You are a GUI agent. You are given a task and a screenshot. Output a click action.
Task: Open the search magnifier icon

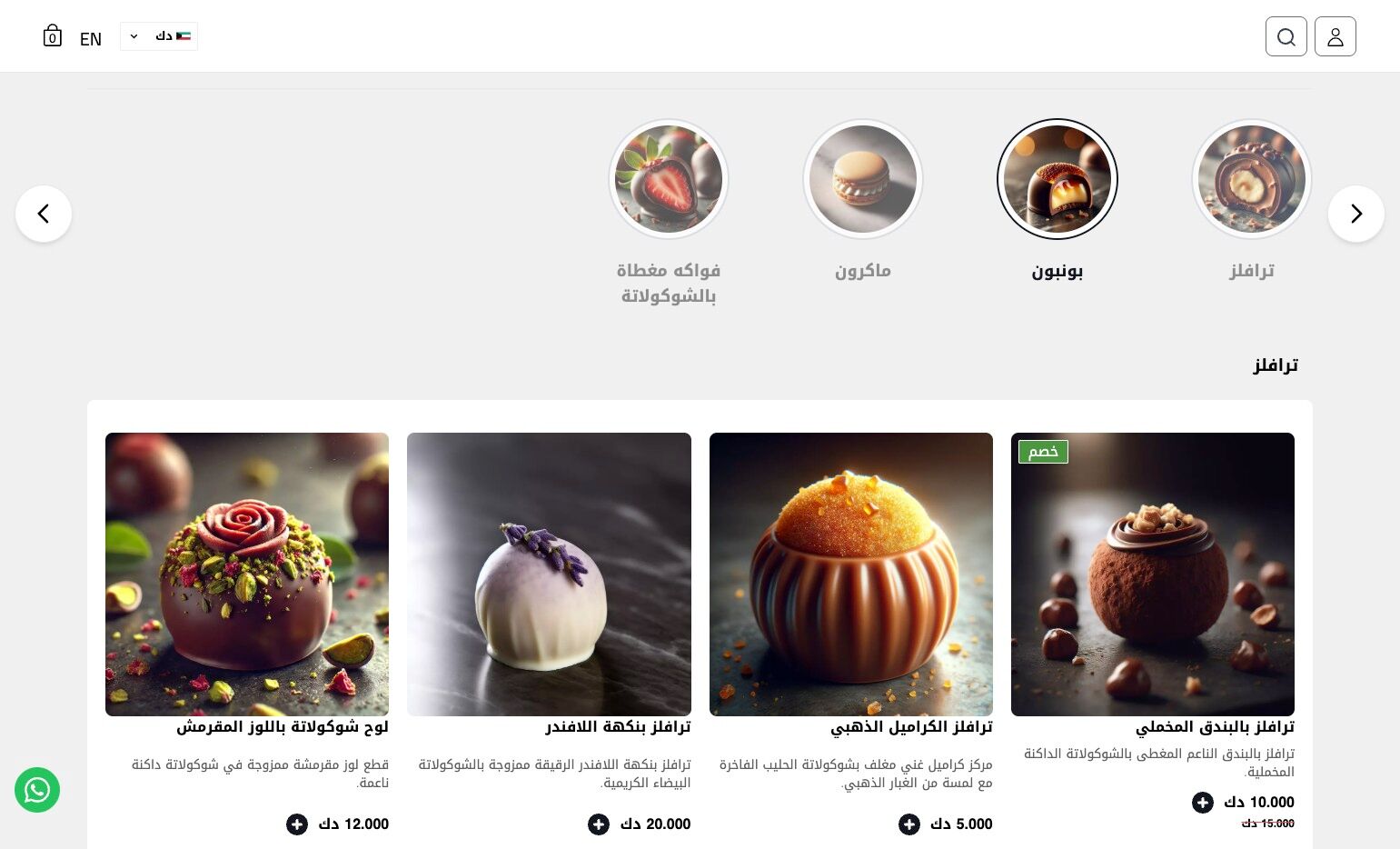point(1286,36)
